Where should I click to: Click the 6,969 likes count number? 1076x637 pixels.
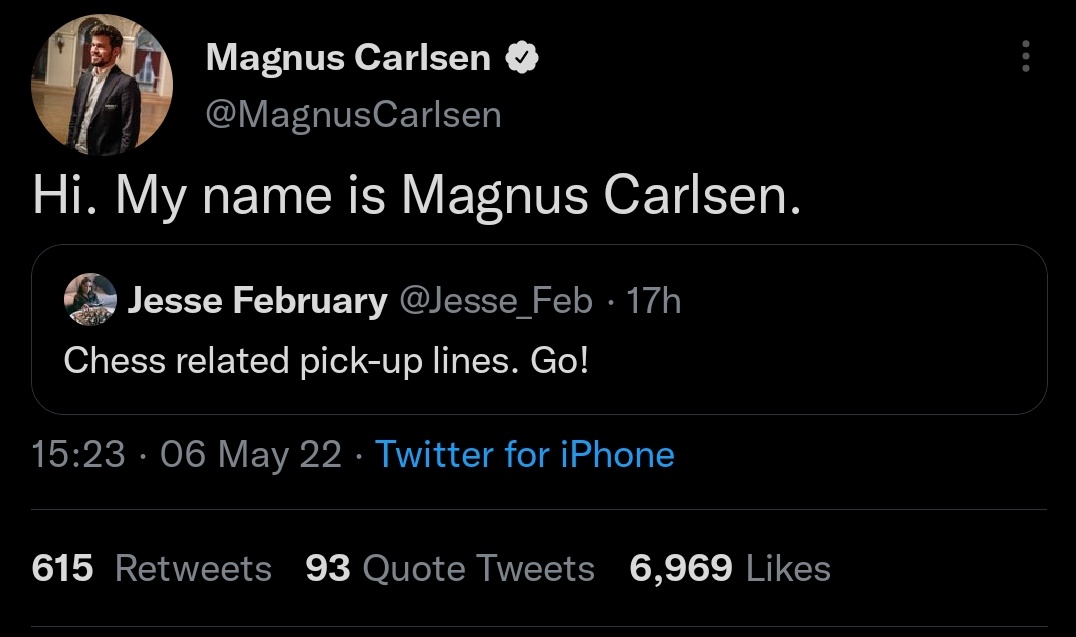coord(680,568)
